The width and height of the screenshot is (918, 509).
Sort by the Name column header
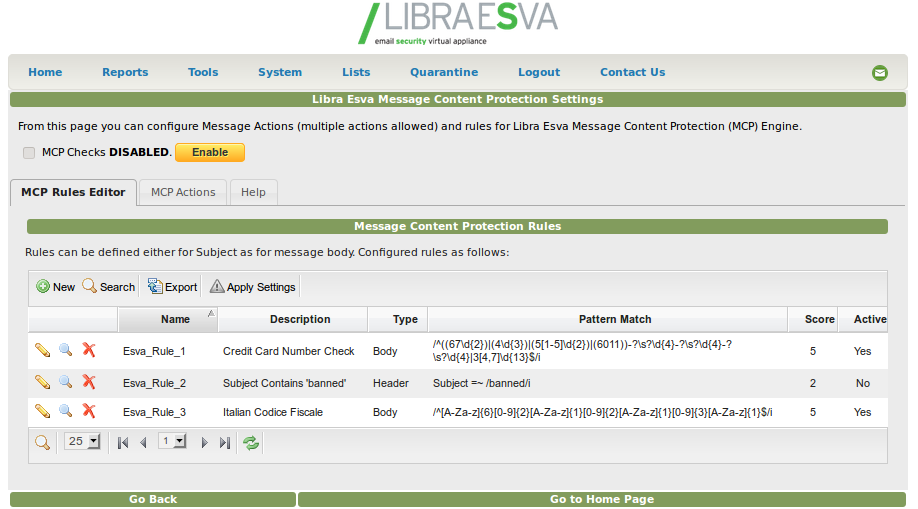point(168,319)
